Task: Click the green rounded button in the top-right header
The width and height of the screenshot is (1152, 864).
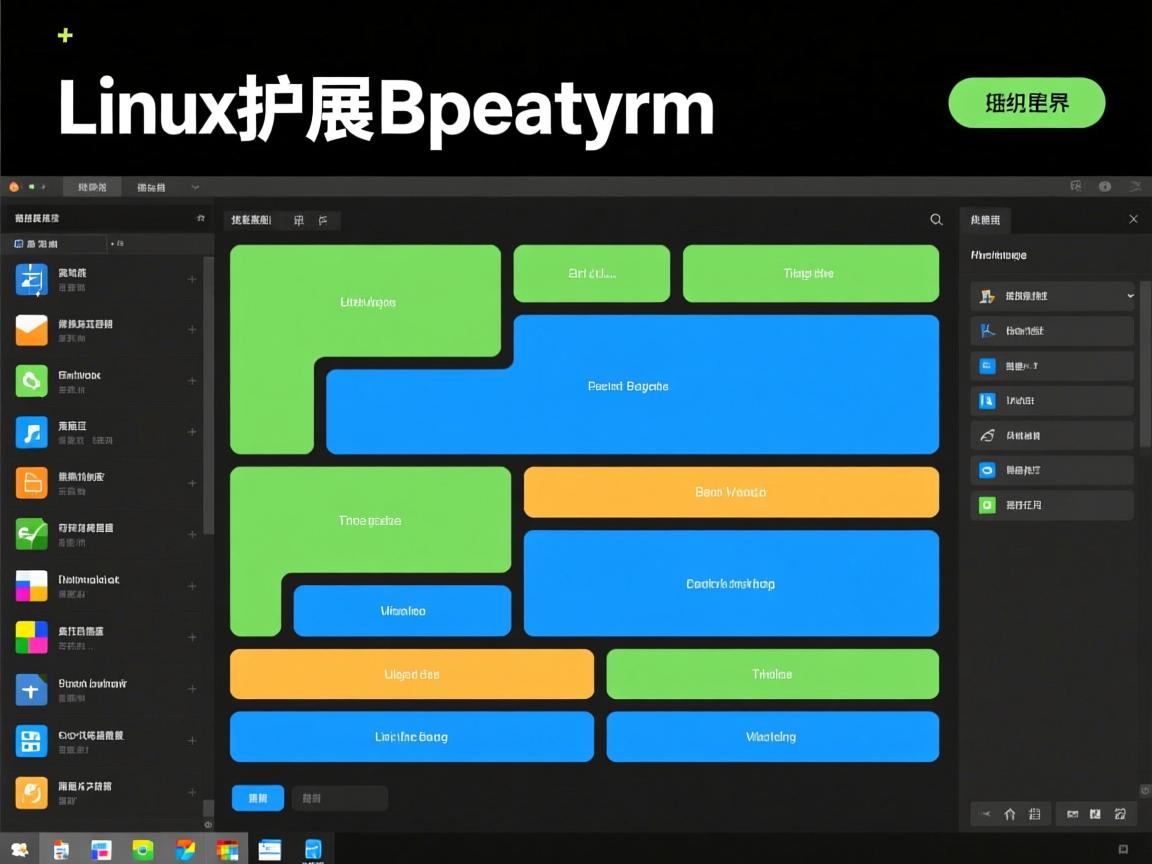Action: tap(1026, 102)
